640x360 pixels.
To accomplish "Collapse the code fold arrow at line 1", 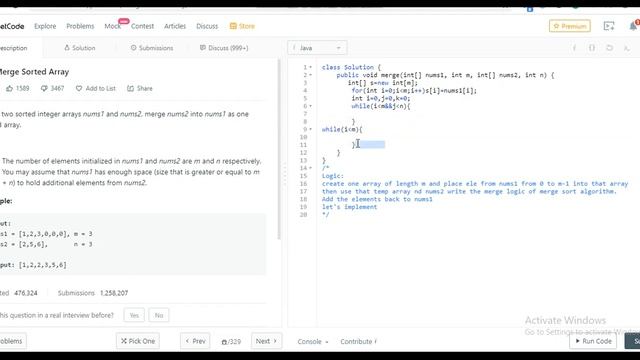I will (x=311, y=67).
